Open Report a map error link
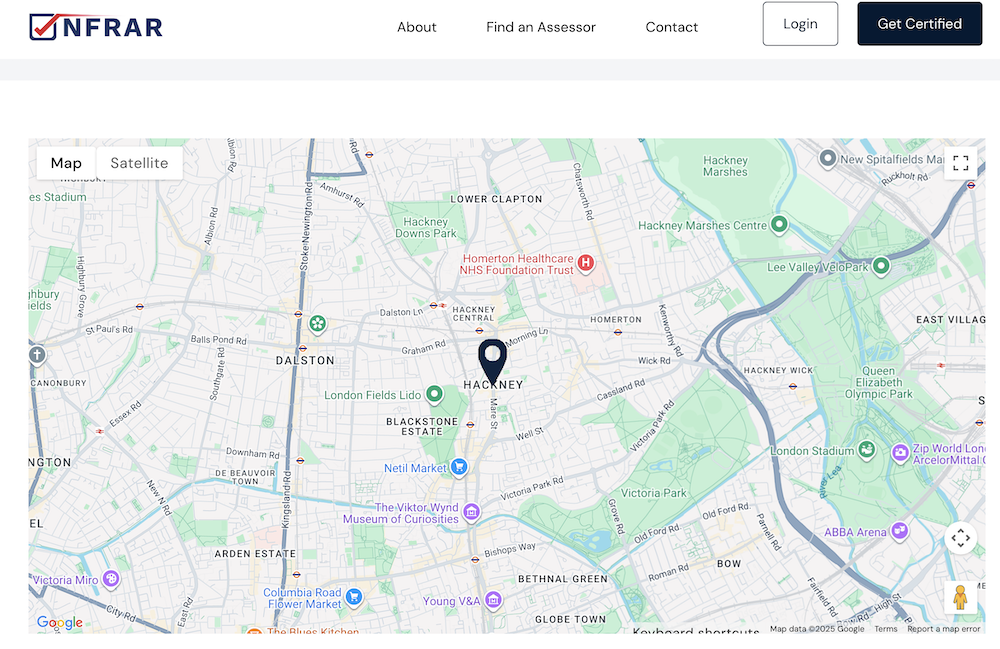The width and height of the screenshot is (1000, 649). click(943, 629)
